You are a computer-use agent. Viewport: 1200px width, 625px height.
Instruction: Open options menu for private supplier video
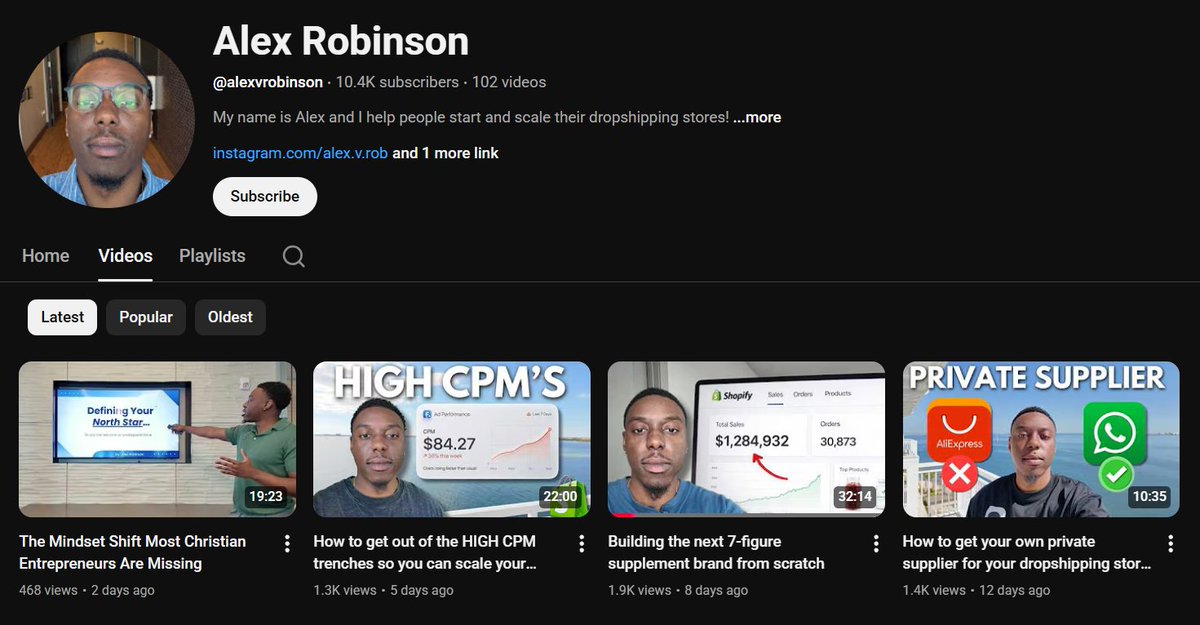1170,543
